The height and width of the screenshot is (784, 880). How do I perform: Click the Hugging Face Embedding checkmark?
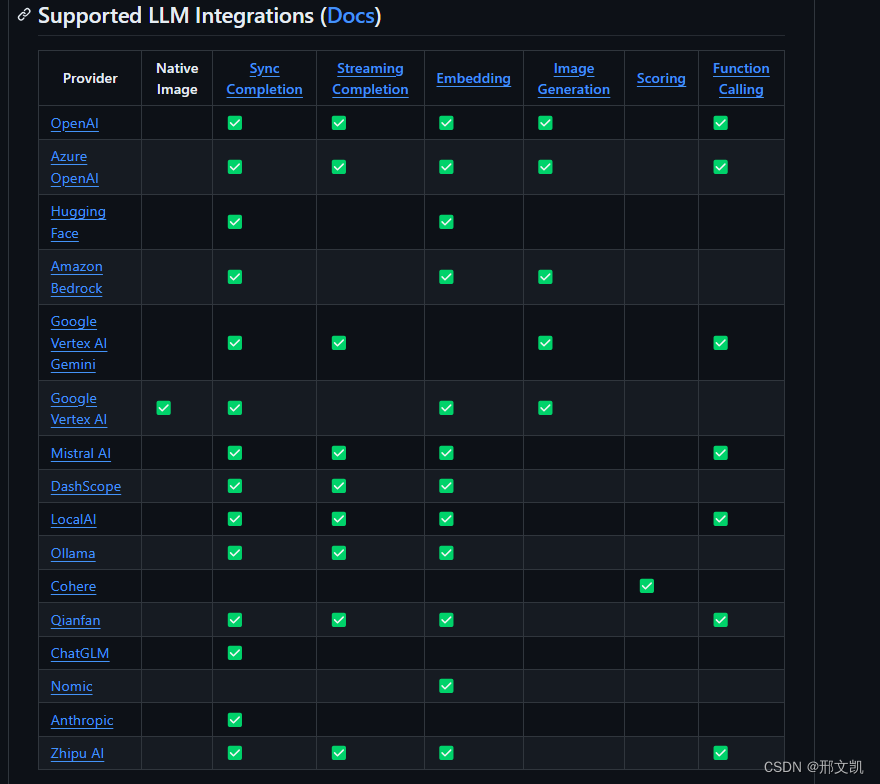[x=446, y=222]
